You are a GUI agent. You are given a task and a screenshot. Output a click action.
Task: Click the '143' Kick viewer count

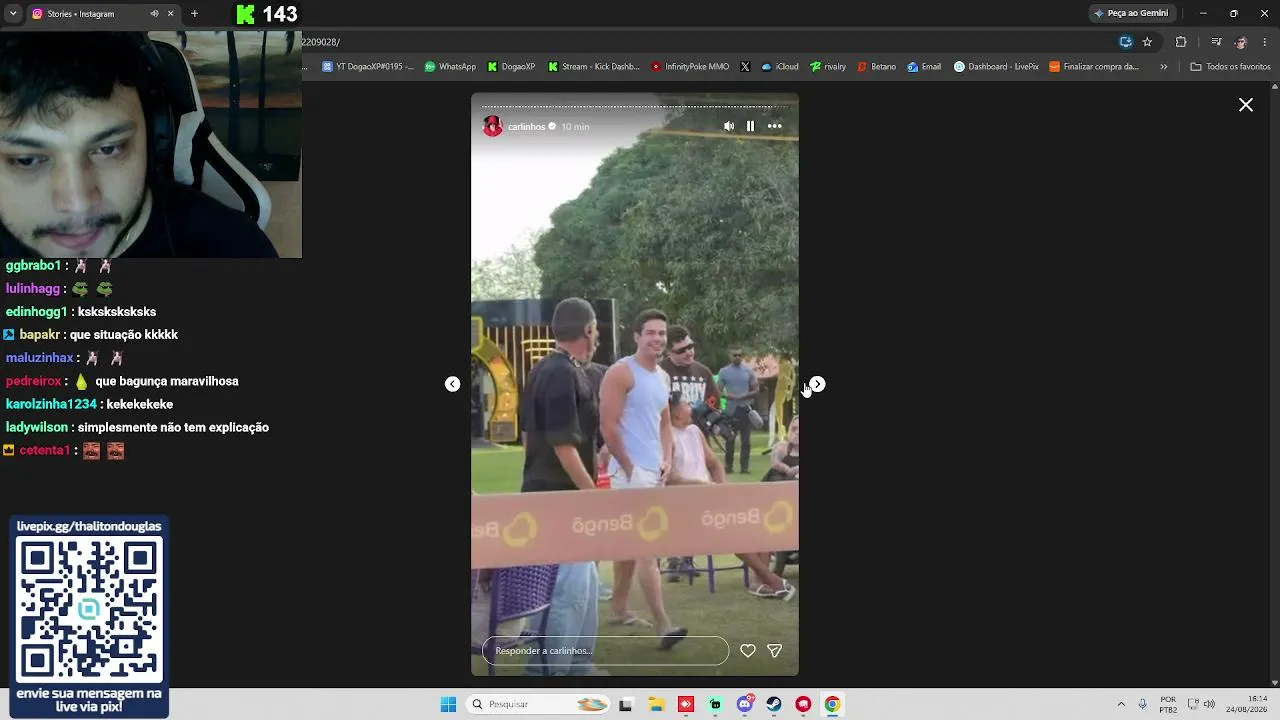pos(280,14)
